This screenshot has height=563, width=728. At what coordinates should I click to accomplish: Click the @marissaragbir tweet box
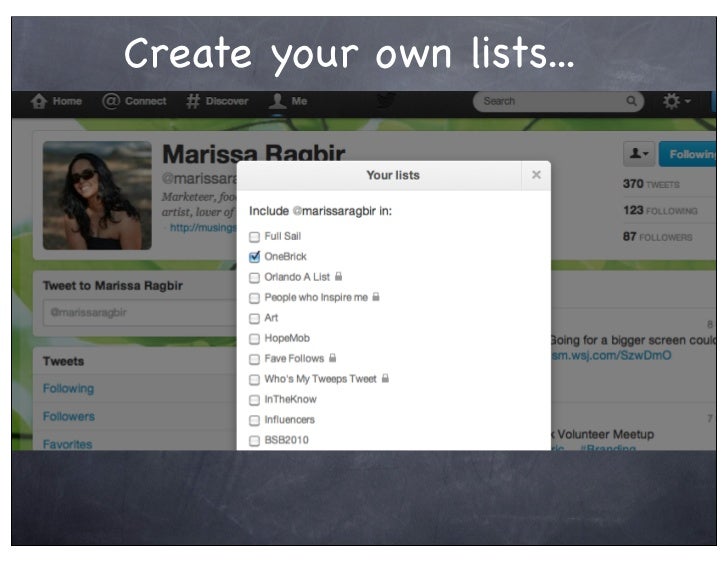pos(140,312)
